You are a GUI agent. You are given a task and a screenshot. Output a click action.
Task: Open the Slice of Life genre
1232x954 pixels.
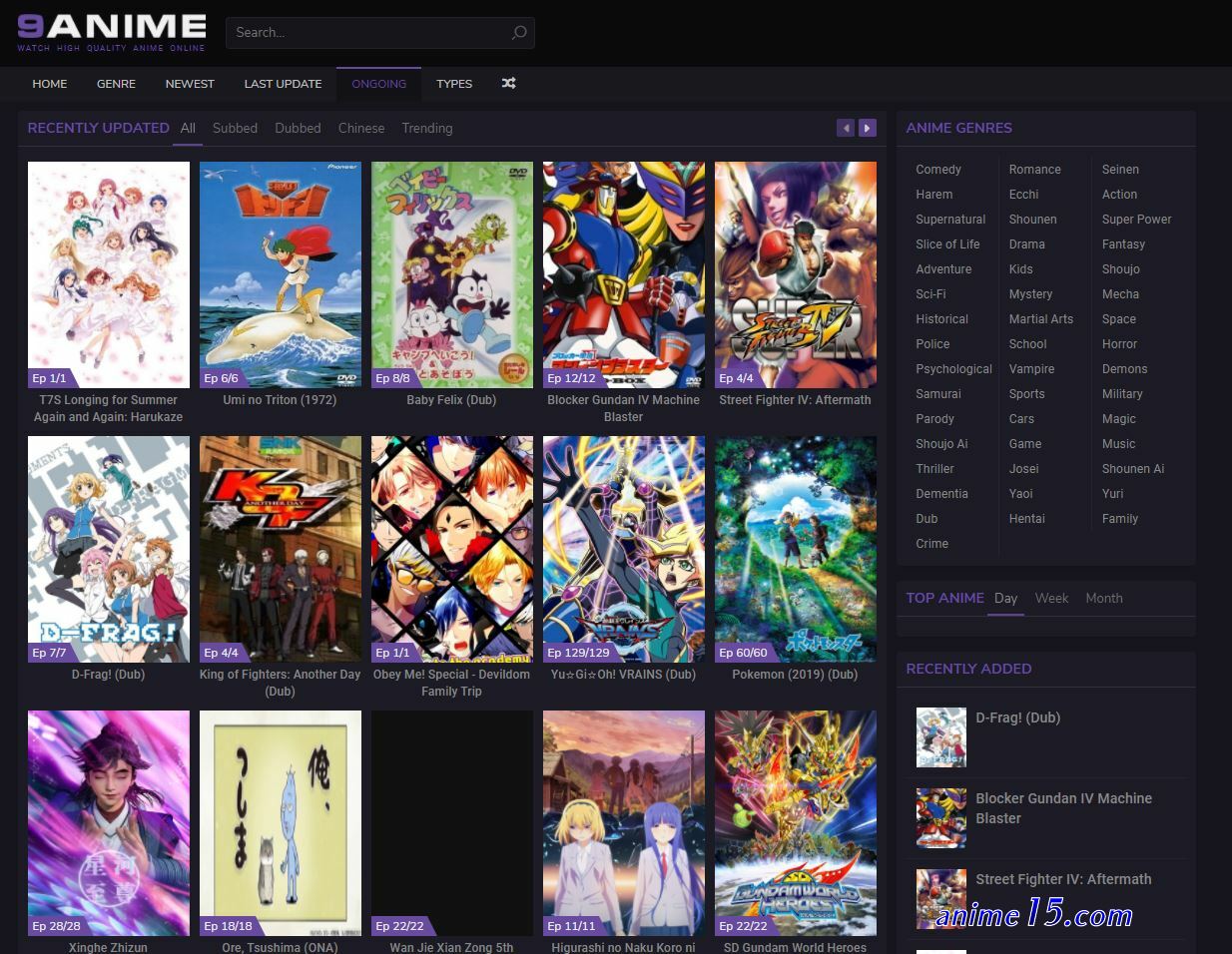click(x=947, y=244)
